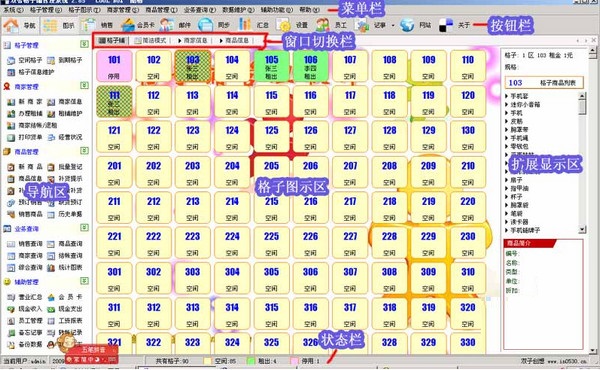
Task: Select disabled cell 101
Action: pyautogui.click(x=114, y=66)
